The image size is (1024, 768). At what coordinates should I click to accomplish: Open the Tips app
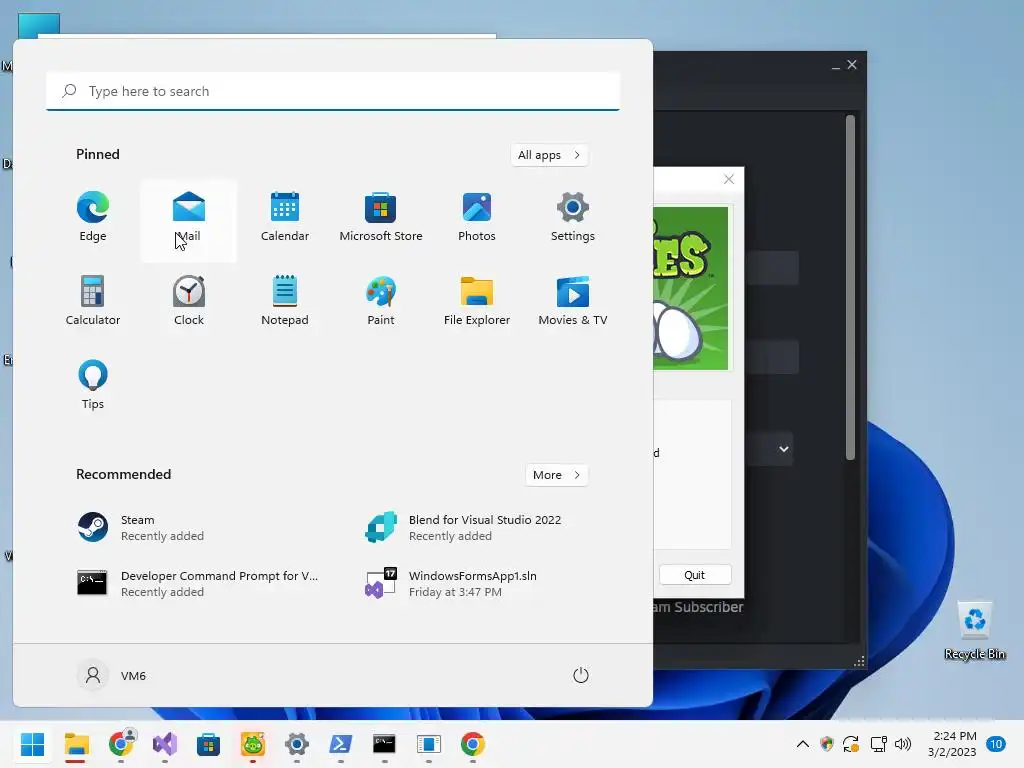tap(93, 385)
